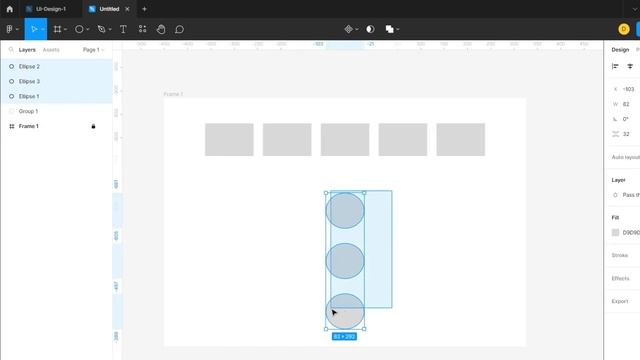Click the Boolean groups union icon

pyautogui.click(x=389, y=29)
